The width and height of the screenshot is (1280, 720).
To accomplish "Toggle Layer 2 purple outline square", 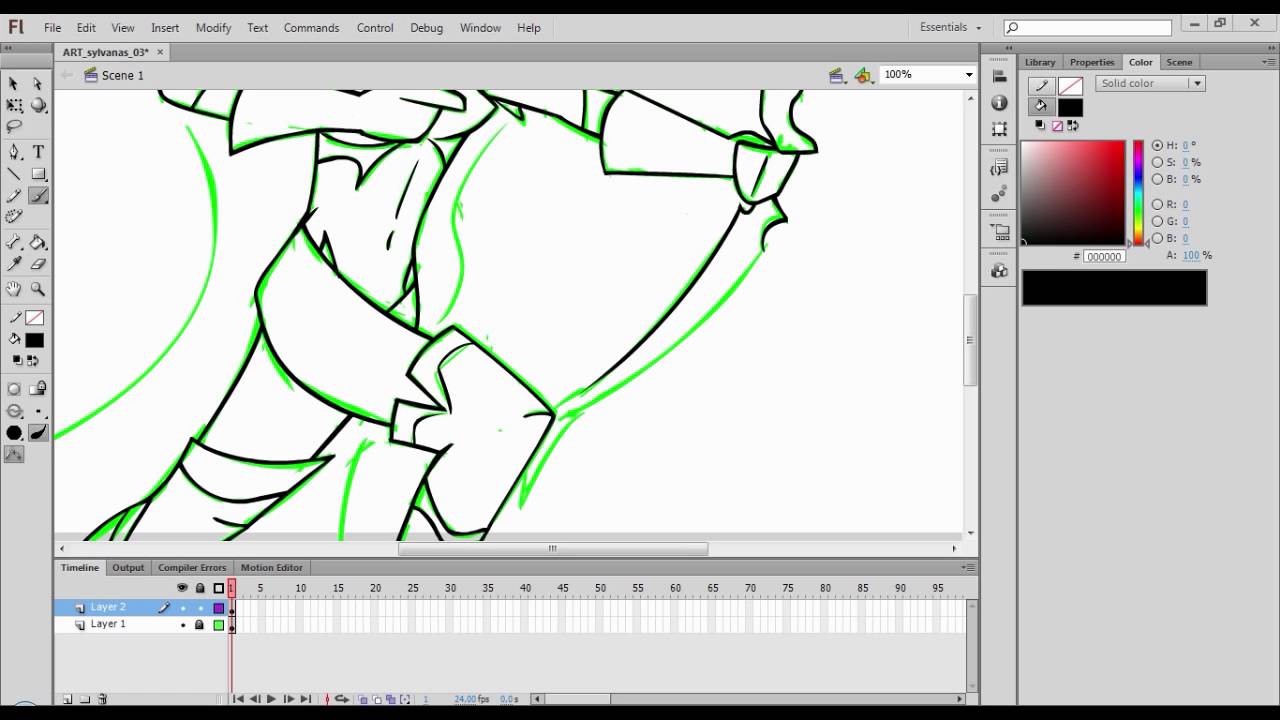I will 219,608.
